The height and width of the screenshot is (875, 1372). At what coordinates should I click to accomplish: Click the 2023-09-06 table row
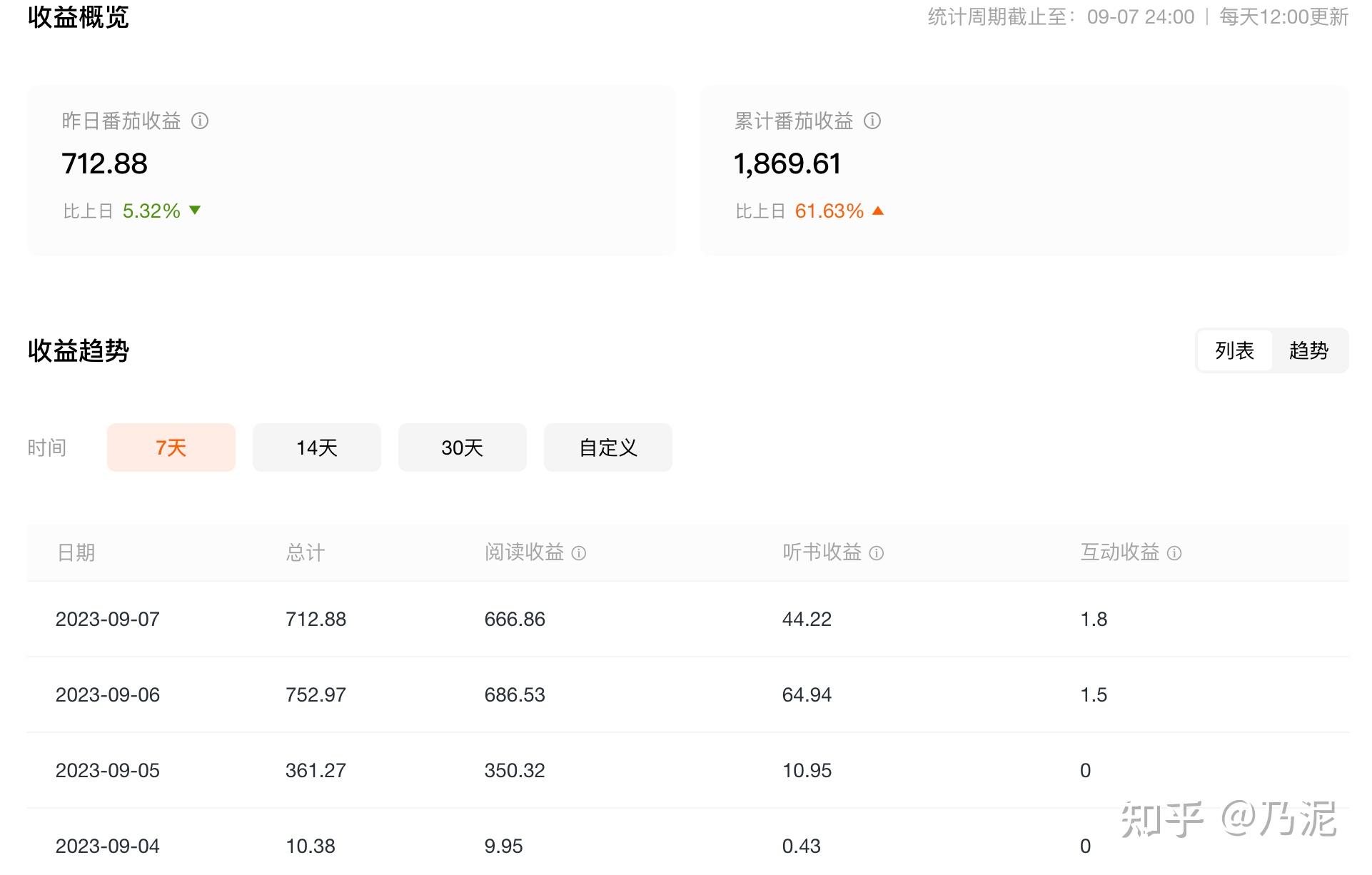(108, 694)
